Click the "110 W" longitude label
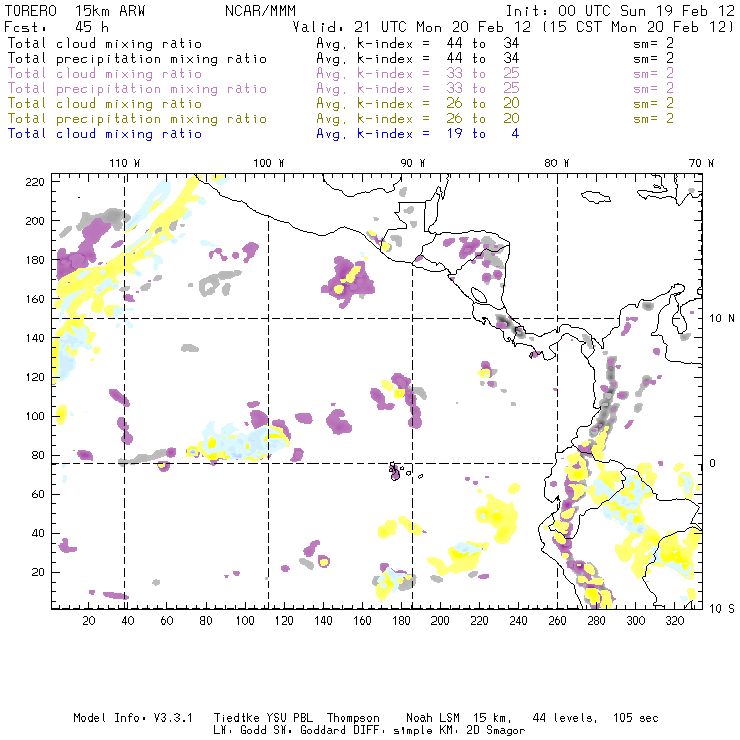The height and width of the screenshot is (740, 740). 125,163
